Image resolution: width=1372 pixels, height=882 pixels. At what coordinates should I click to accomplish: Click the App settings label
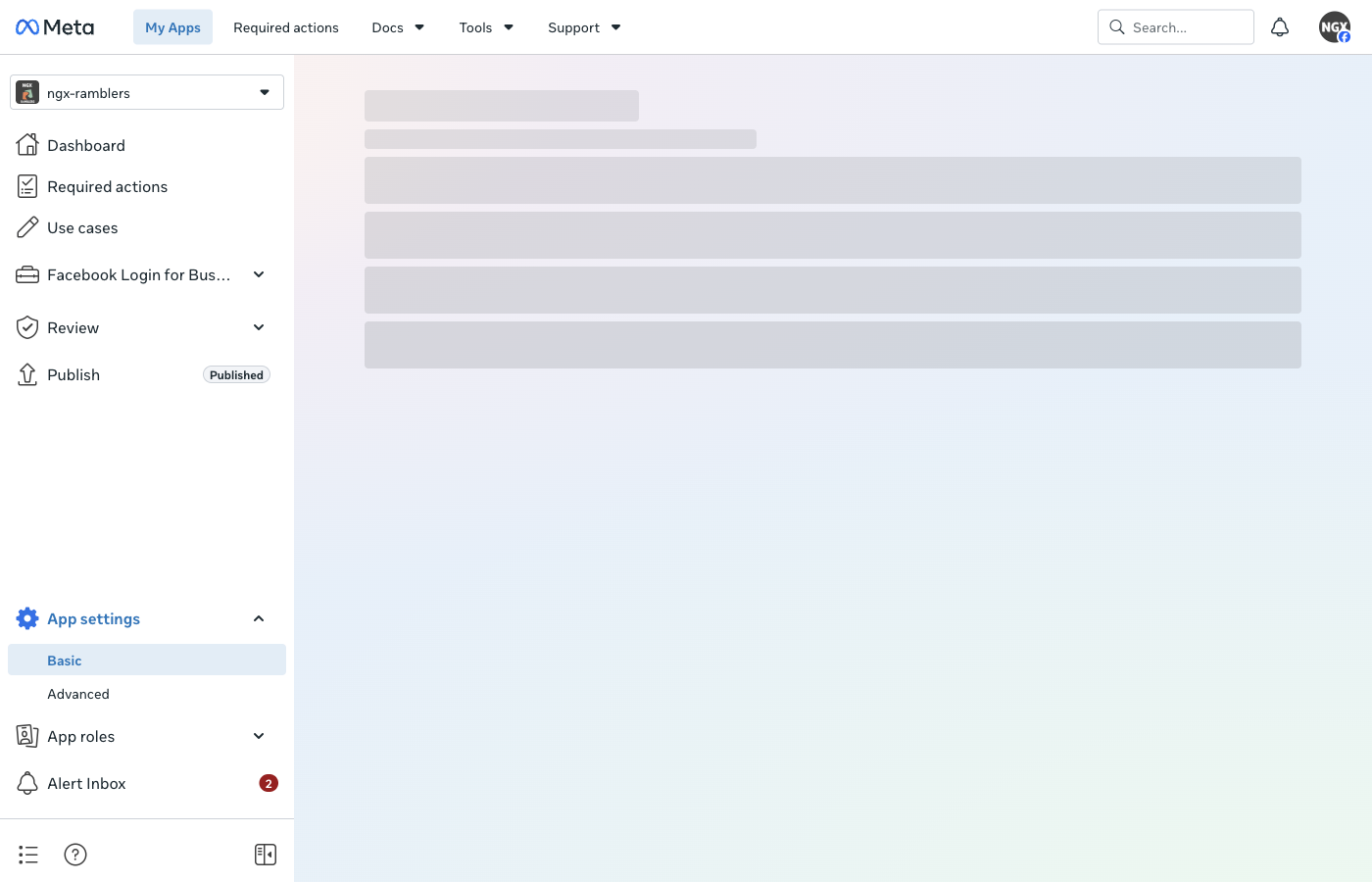94,618
